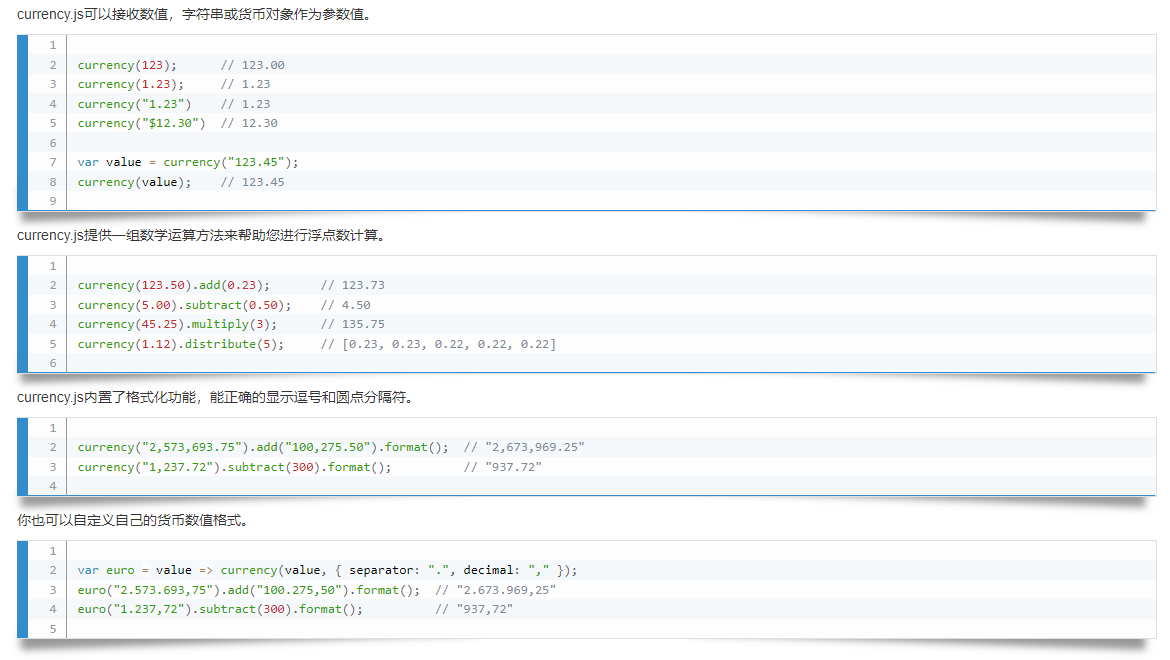Click the comment '// 135.75'
Viewport: 1170px width, 660px height.
click(x=353, y=324)
